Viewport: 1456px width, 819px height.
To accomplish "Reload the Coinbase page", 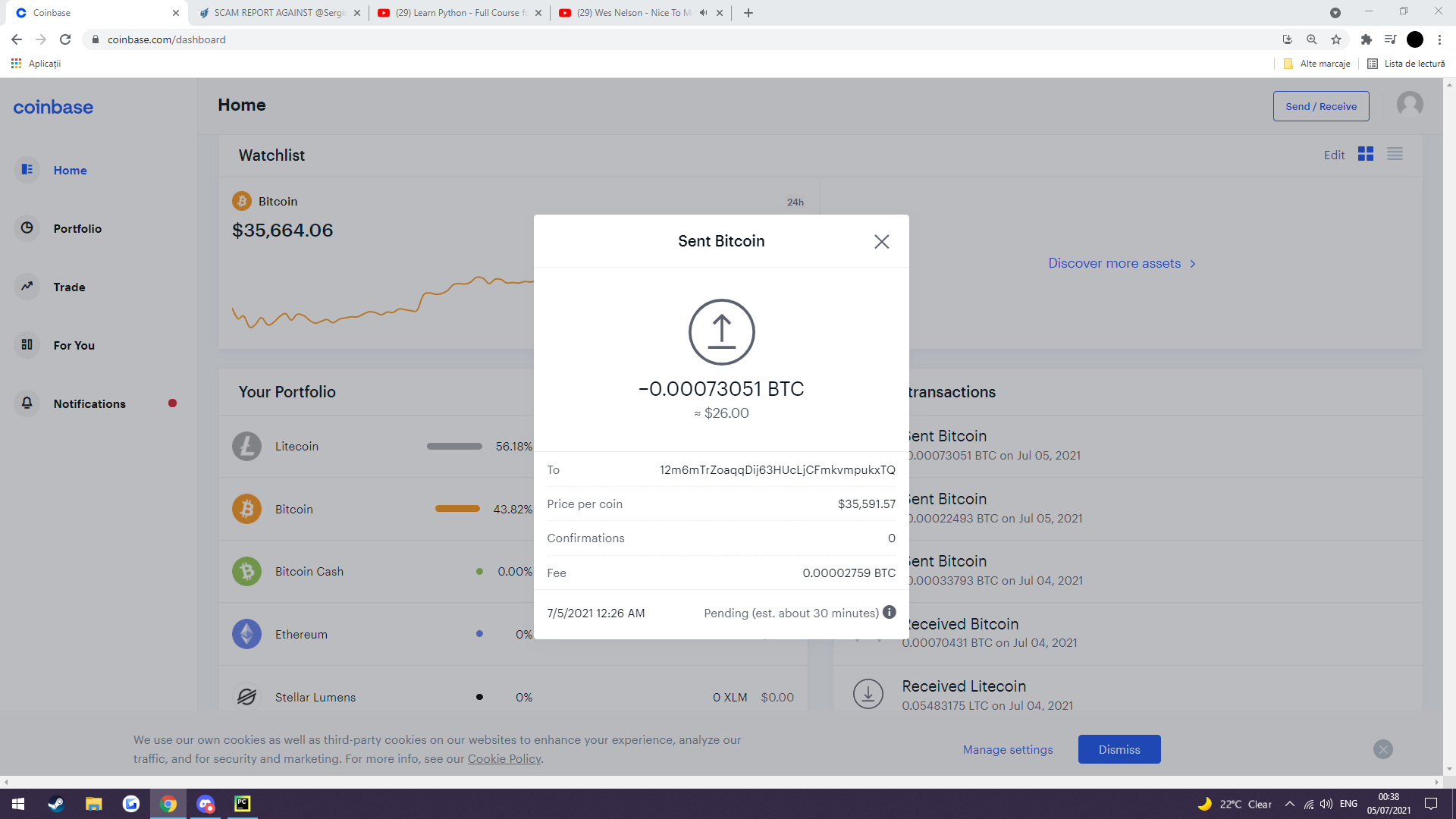I will (65, 39).
